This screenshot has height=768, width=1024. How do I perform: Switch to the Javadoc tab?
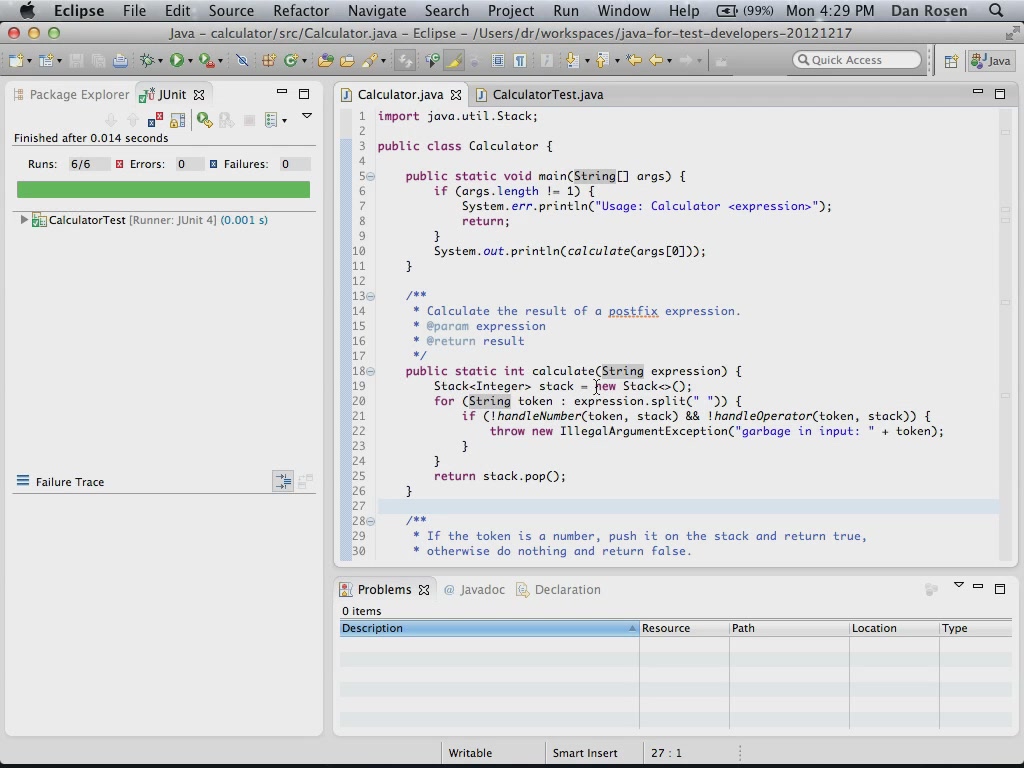(x=474, y=590)
